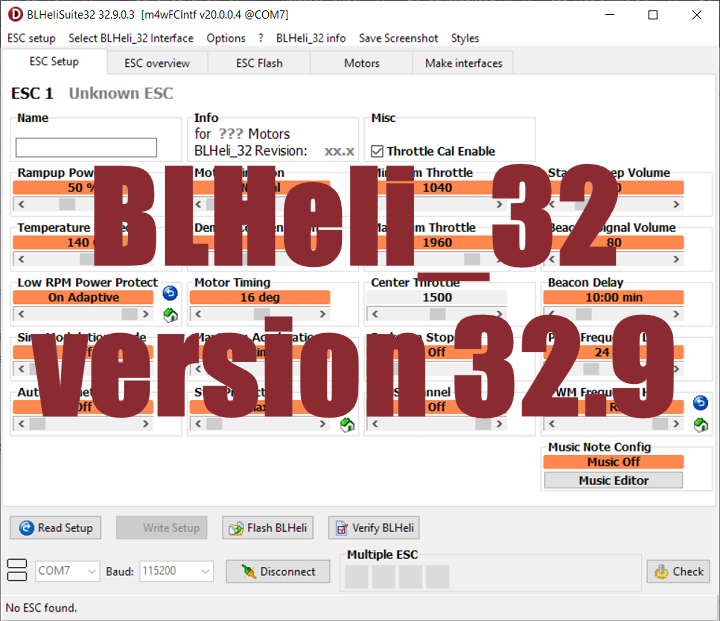
Task: Click left arrow of Motor Timing slider
Action: point(198,314)
